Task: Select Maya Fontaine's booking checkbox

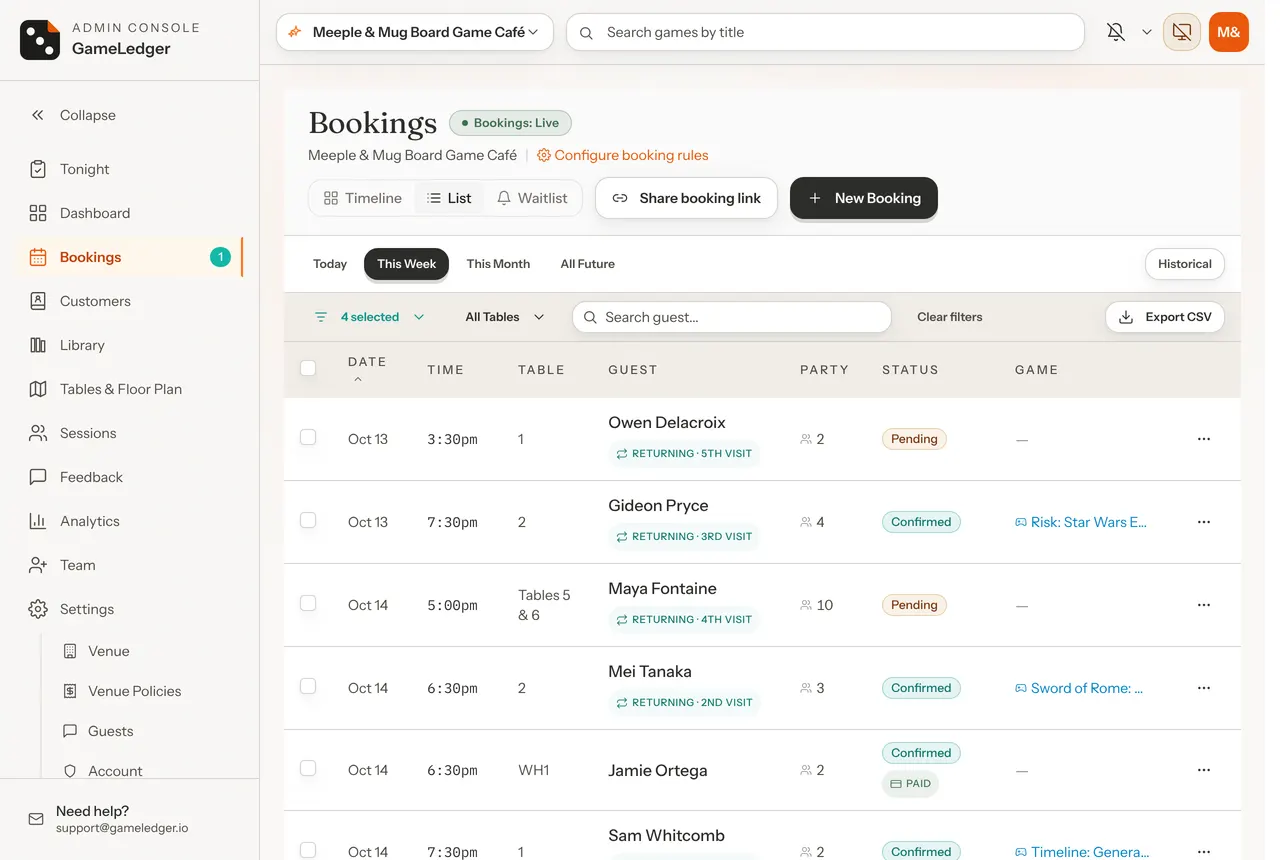Action: pyautogui.click(x=308, y=603)
